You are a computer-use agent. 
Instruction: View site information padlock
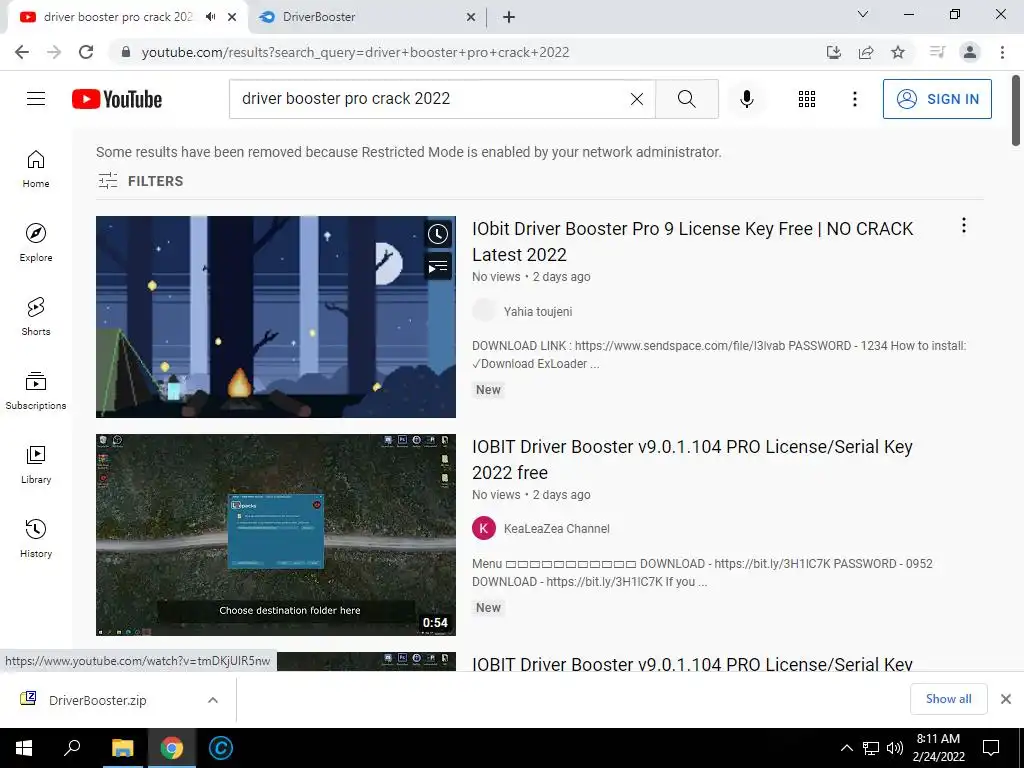(x=126, y=52)
